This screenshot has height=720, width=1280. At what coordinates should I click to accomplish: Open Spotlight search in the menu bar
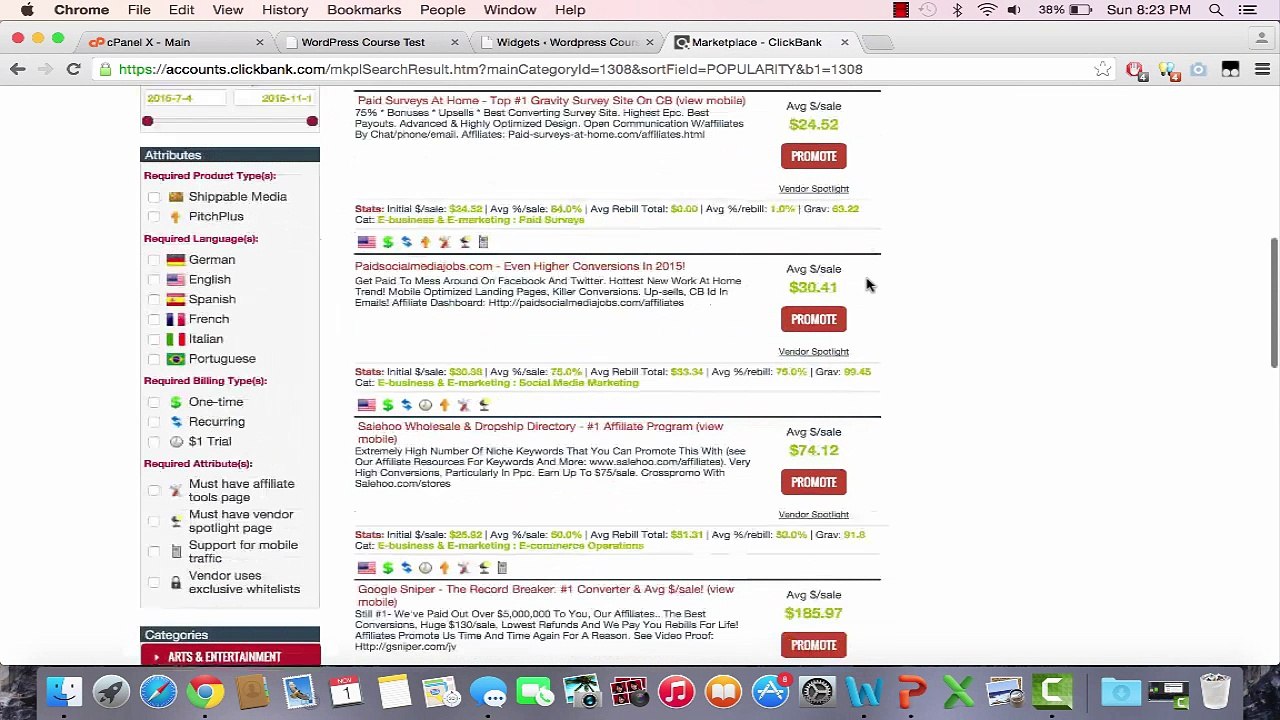click(x=1216, y=10)
